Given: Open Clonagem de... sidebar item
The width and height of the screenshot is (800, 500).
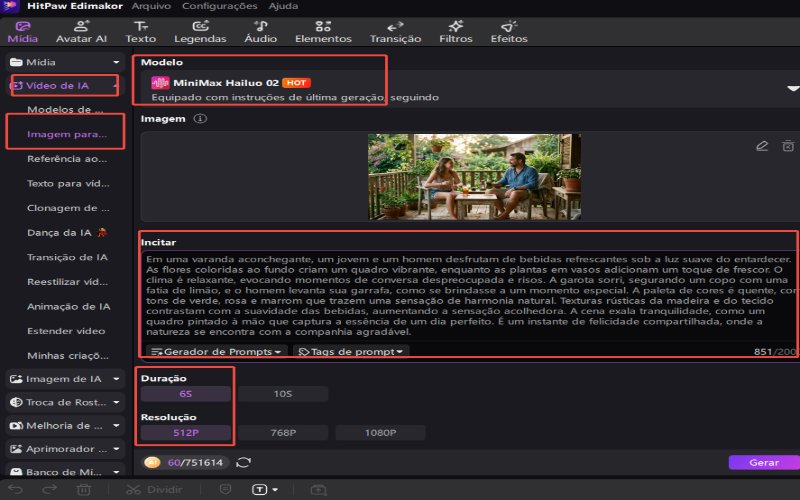Looking at the screenshot, I should pos(68,208).
